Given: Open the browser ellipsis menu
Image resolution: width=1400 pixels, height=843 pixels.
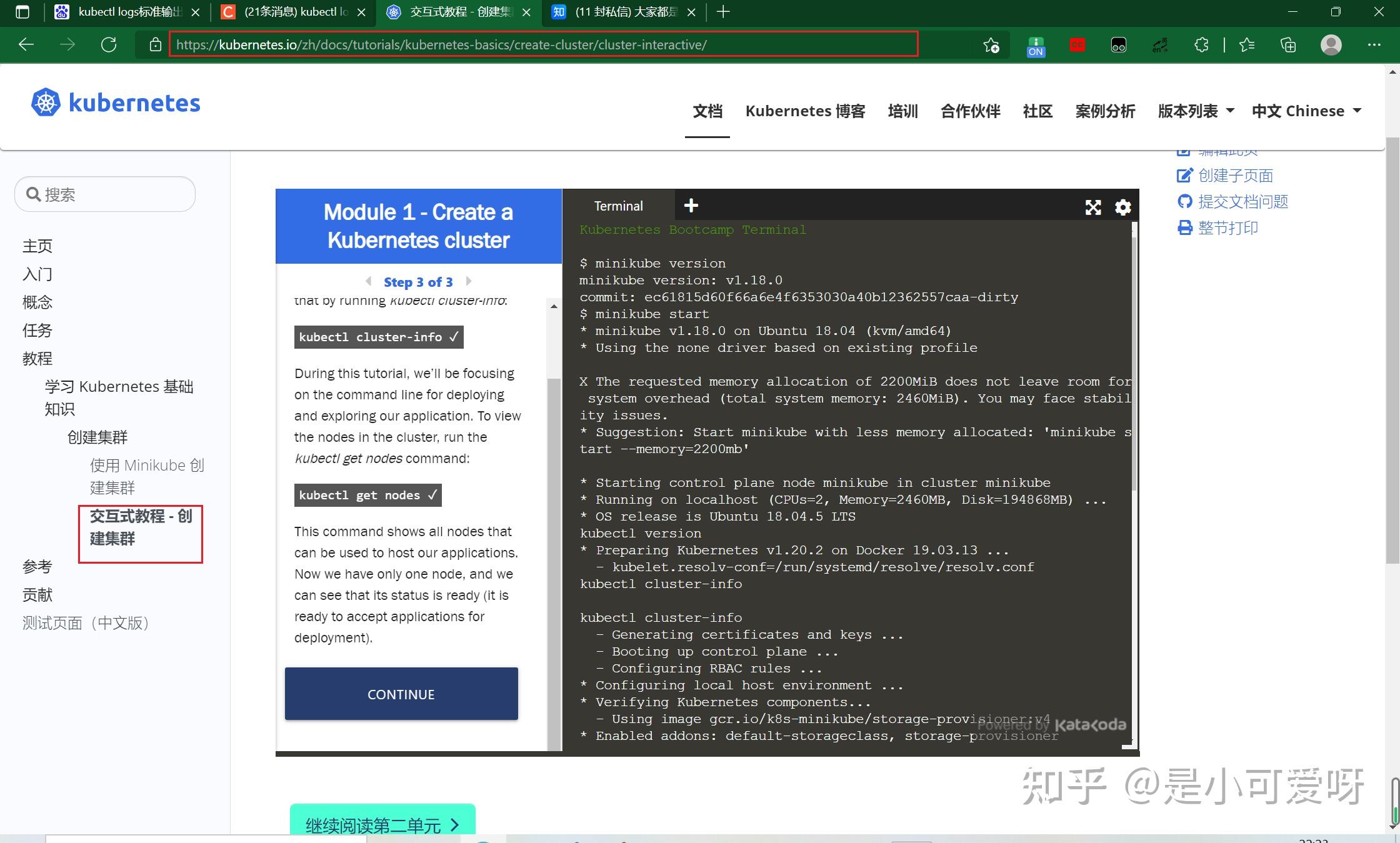Looking at the screenshot, I should [x=1375, y=45].
